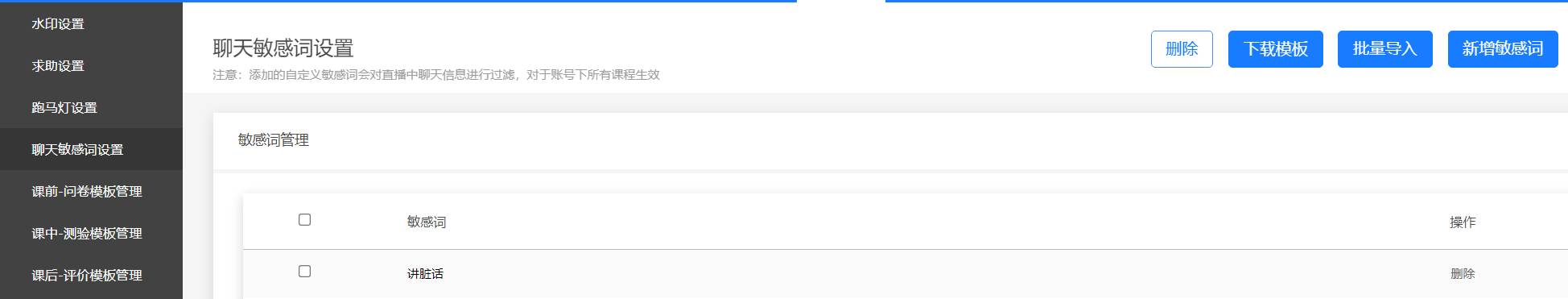
Task: Click 聊天敏感词设置 sidebar menu item
Action: [77, 150]
